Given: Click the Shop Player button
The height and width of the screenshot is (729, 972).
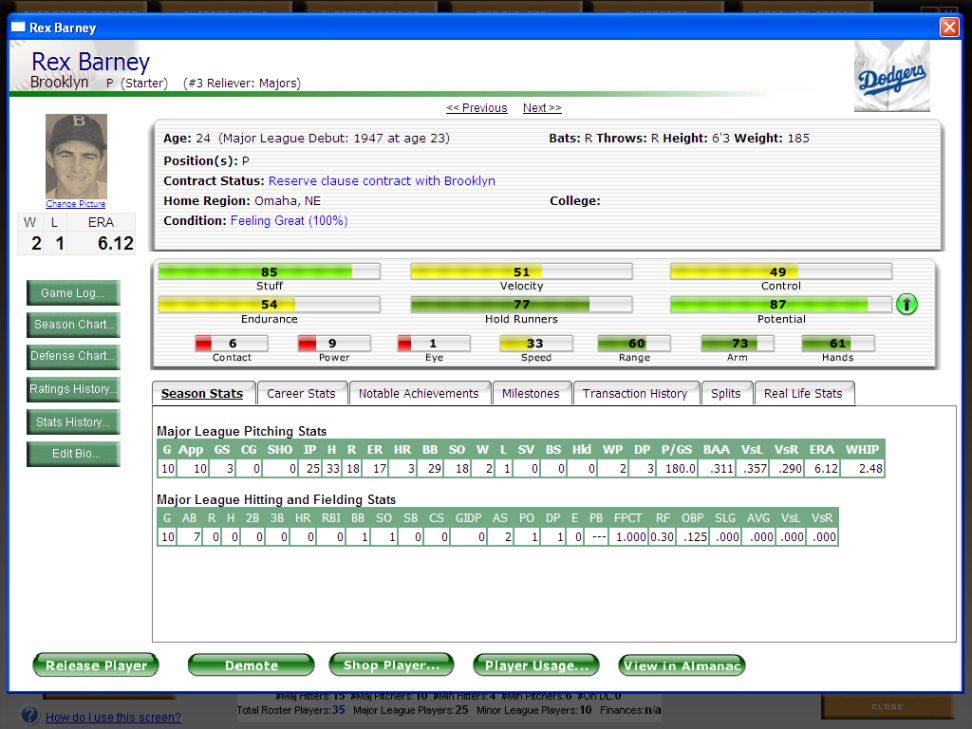Looking at the screenshot, I should [x=391, y=665].
